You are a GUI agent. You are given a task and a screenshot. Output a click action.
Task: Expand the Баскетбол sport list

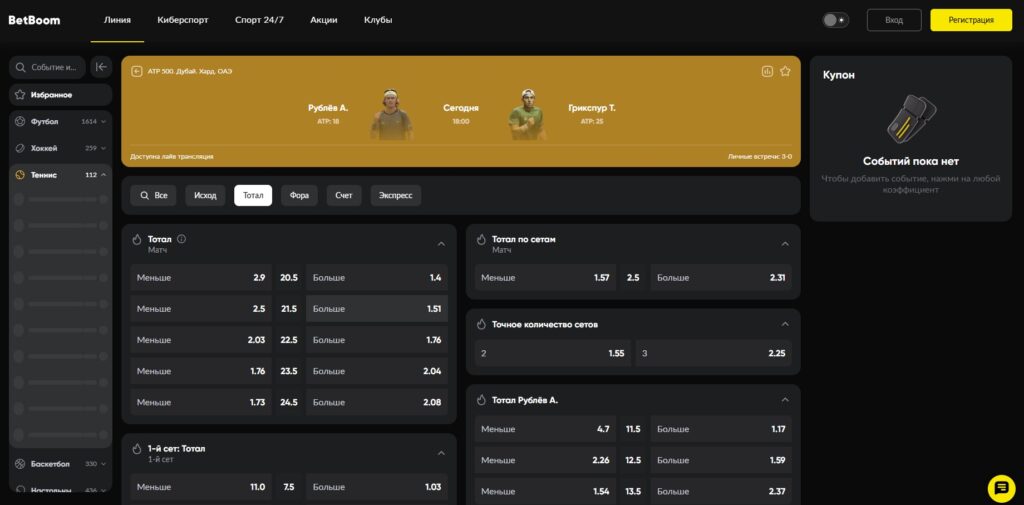tap(103, 464)
